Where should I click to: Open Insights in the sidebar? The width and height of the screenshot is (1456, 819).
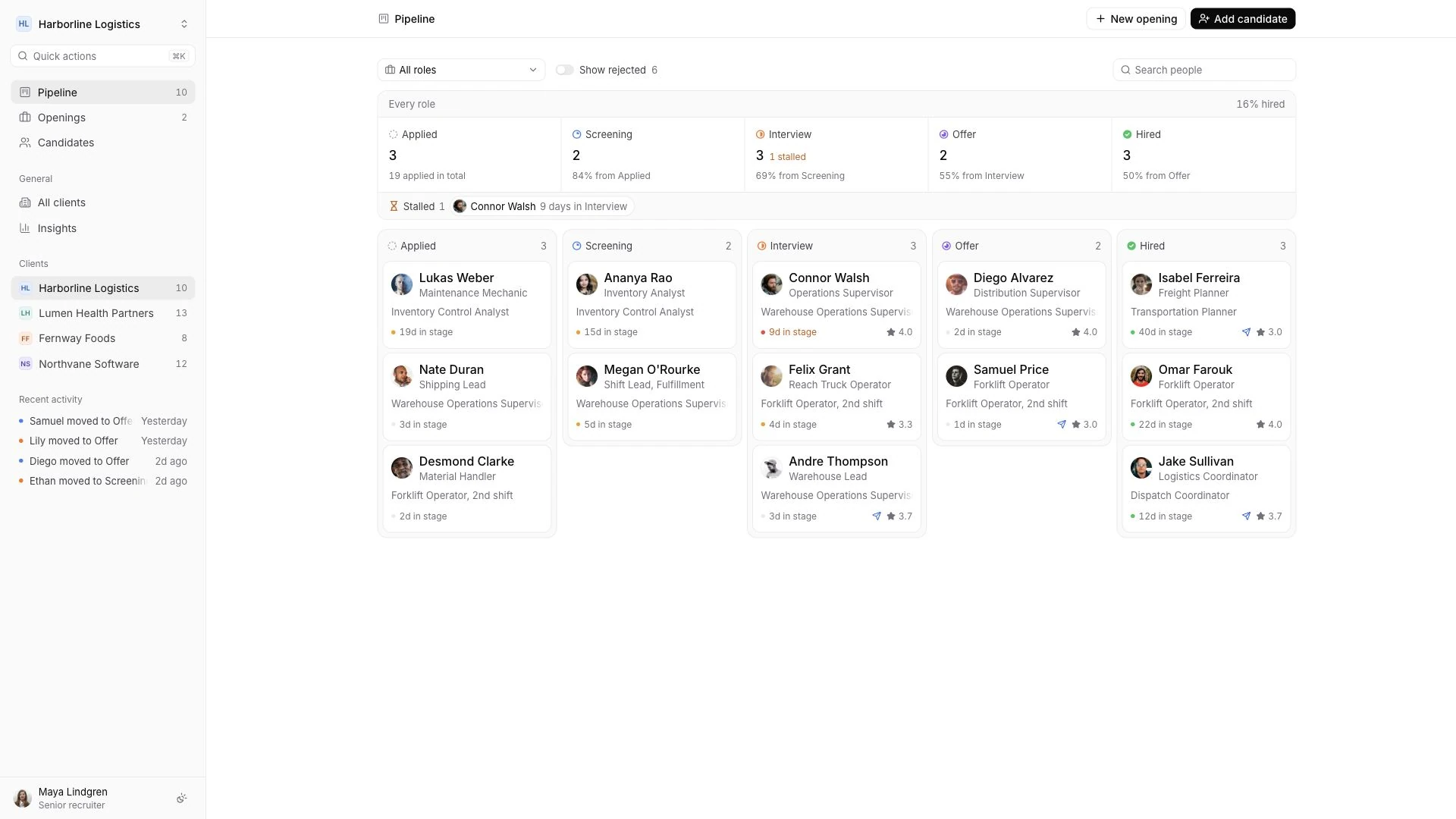tap(102, 228)
